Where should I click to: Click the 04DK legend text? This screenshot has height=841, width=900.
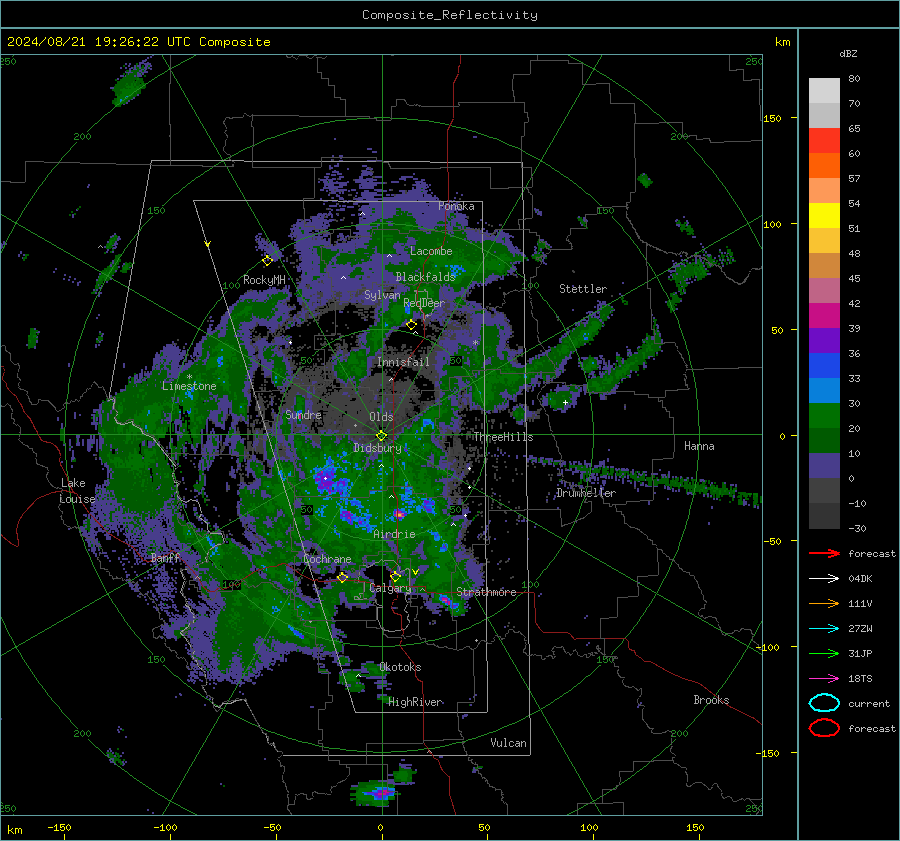point(860,579)
